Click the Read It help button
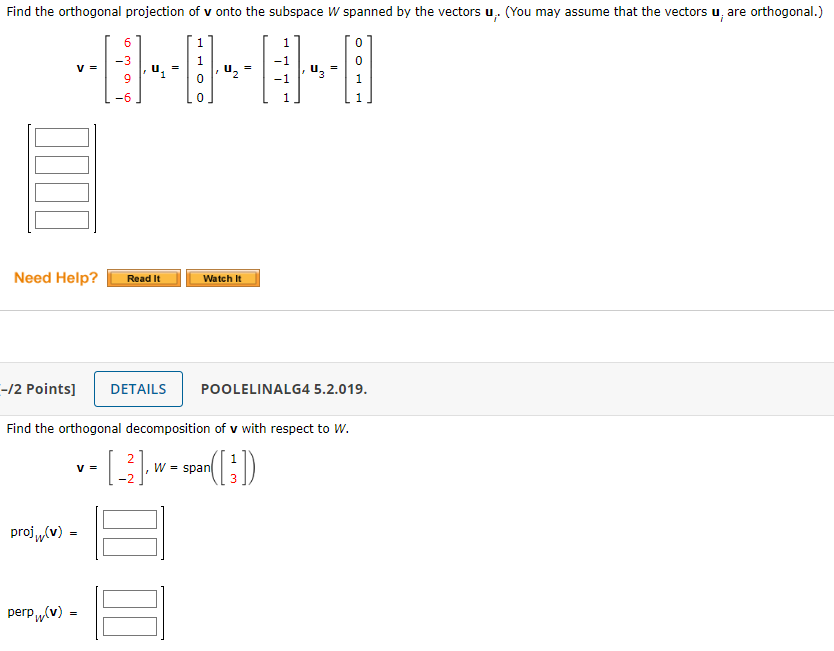This screenshot has width=834, height=651. click(x=144, y=278)
